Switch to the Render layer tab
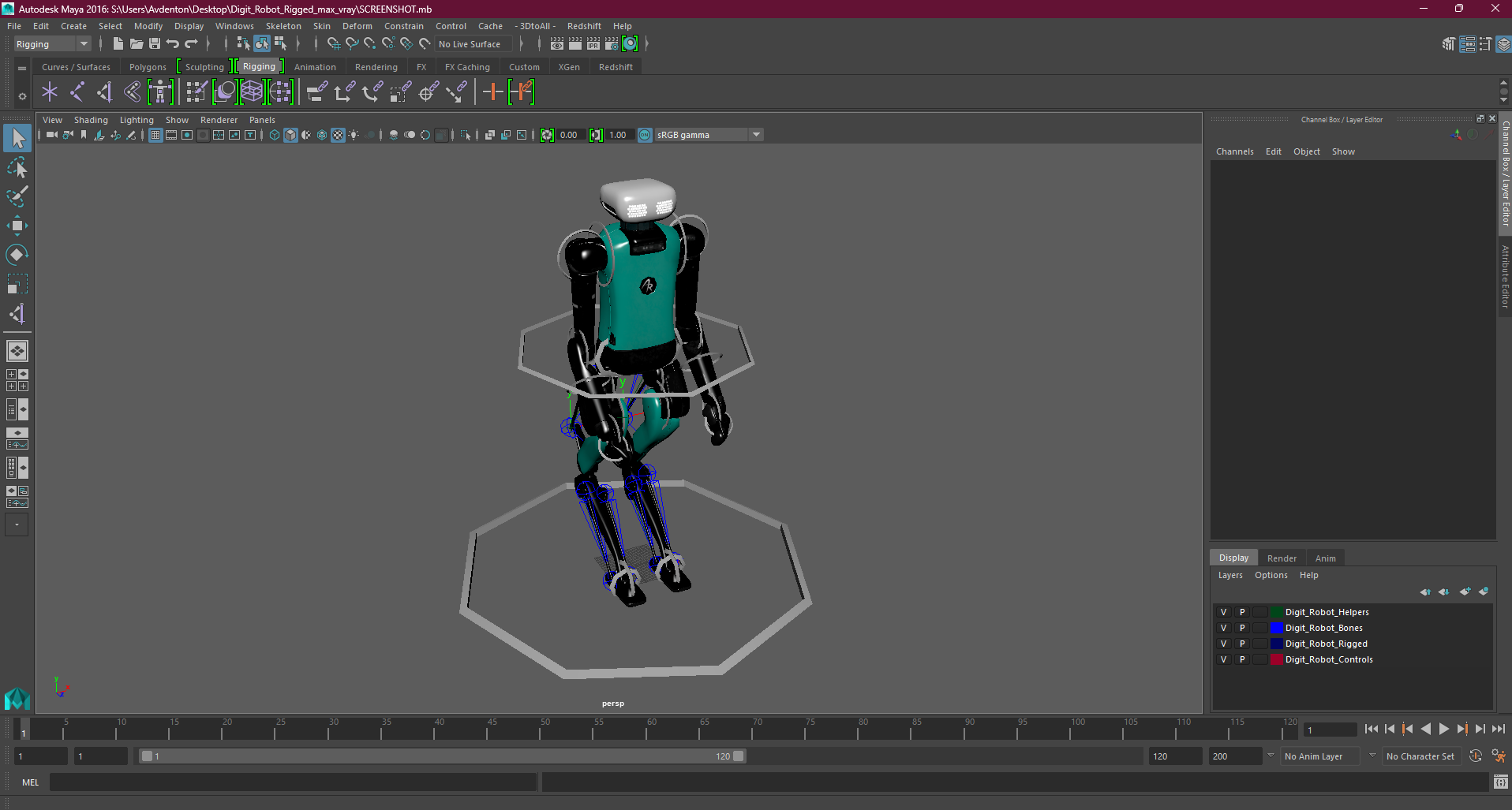This screenshot has height=810, width=1512. click(1282, 558)
